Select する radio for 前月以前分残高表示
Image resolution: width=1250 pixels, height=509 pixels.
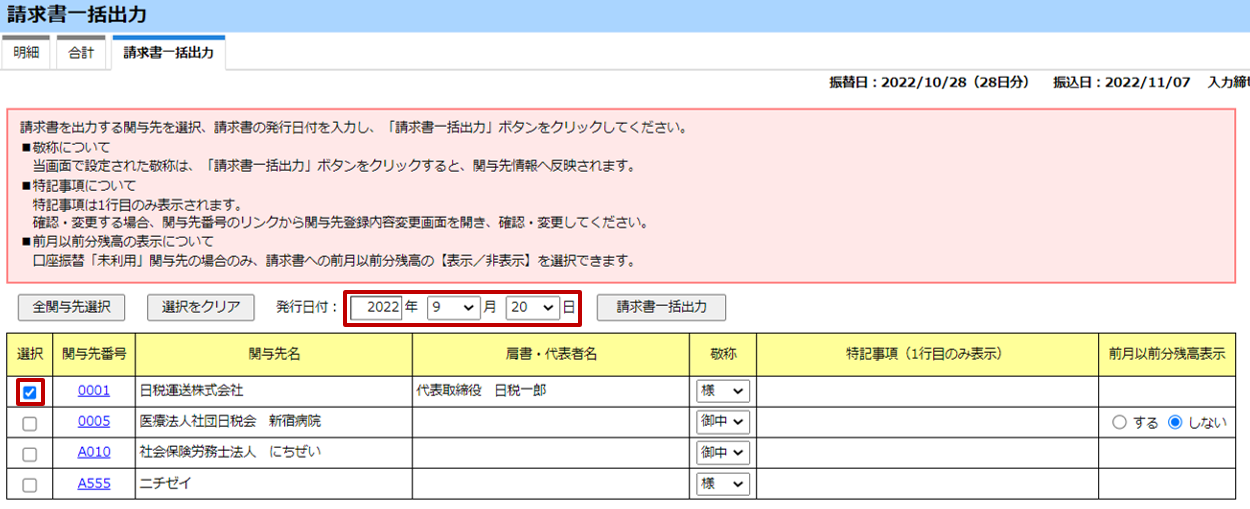click(x=1119, y=422)
